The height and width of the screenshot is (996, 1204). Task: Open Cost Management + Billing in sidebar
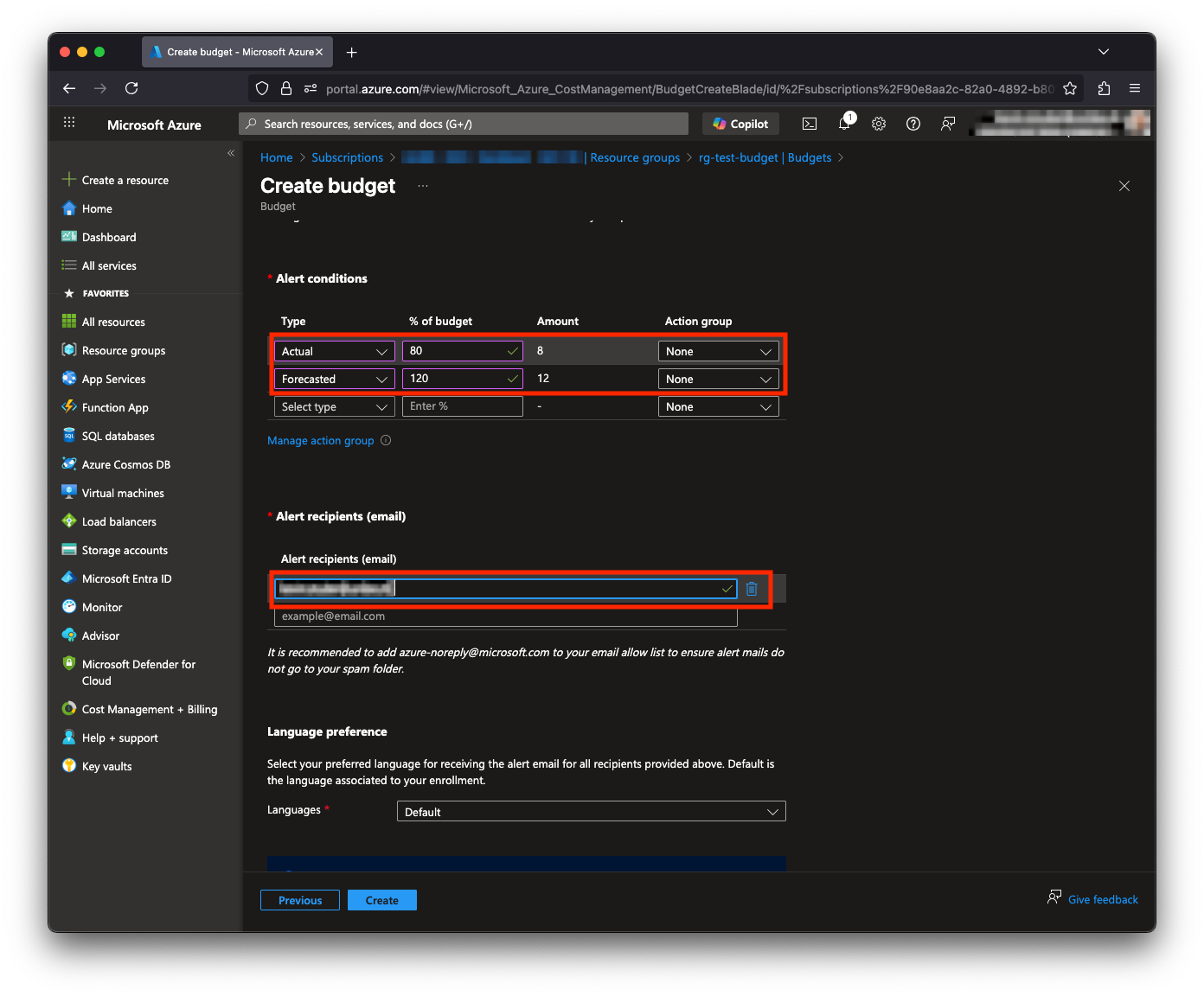(x=148, y=709)
